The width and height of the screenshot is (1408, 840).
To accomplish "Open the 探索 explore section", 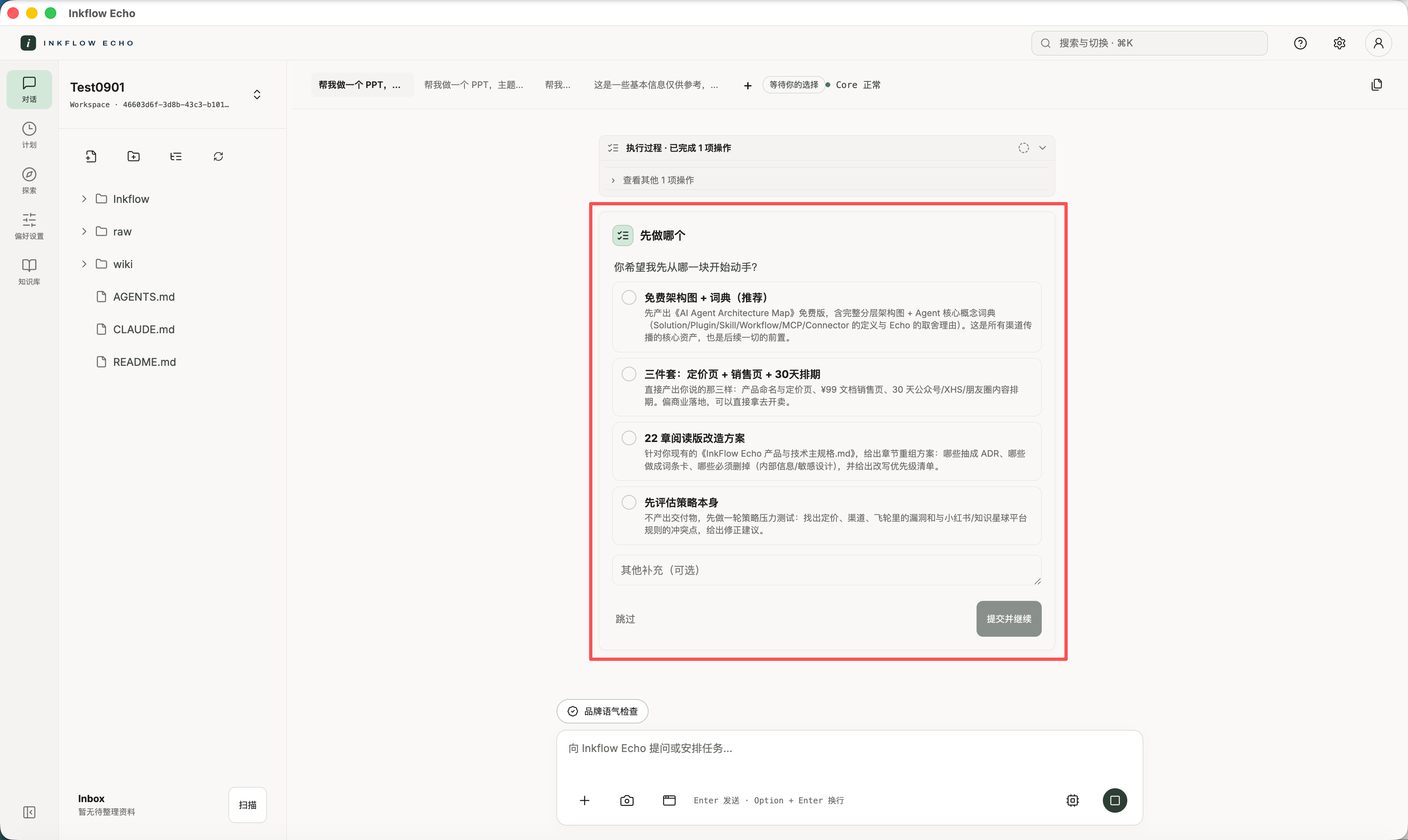I will pyautogui.click(x=29, y=180).
